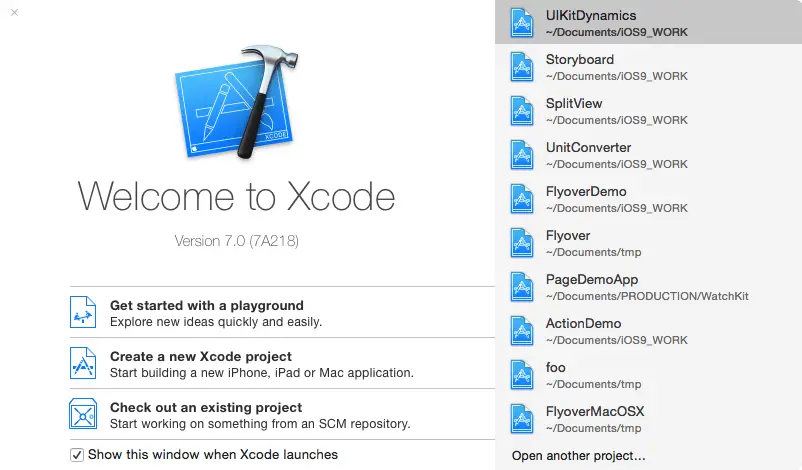Image resolution: width=802 pixels, height=470 pixels.
Task: Uncheck Show this window when Xcode launches
Action: click(77, 455)
